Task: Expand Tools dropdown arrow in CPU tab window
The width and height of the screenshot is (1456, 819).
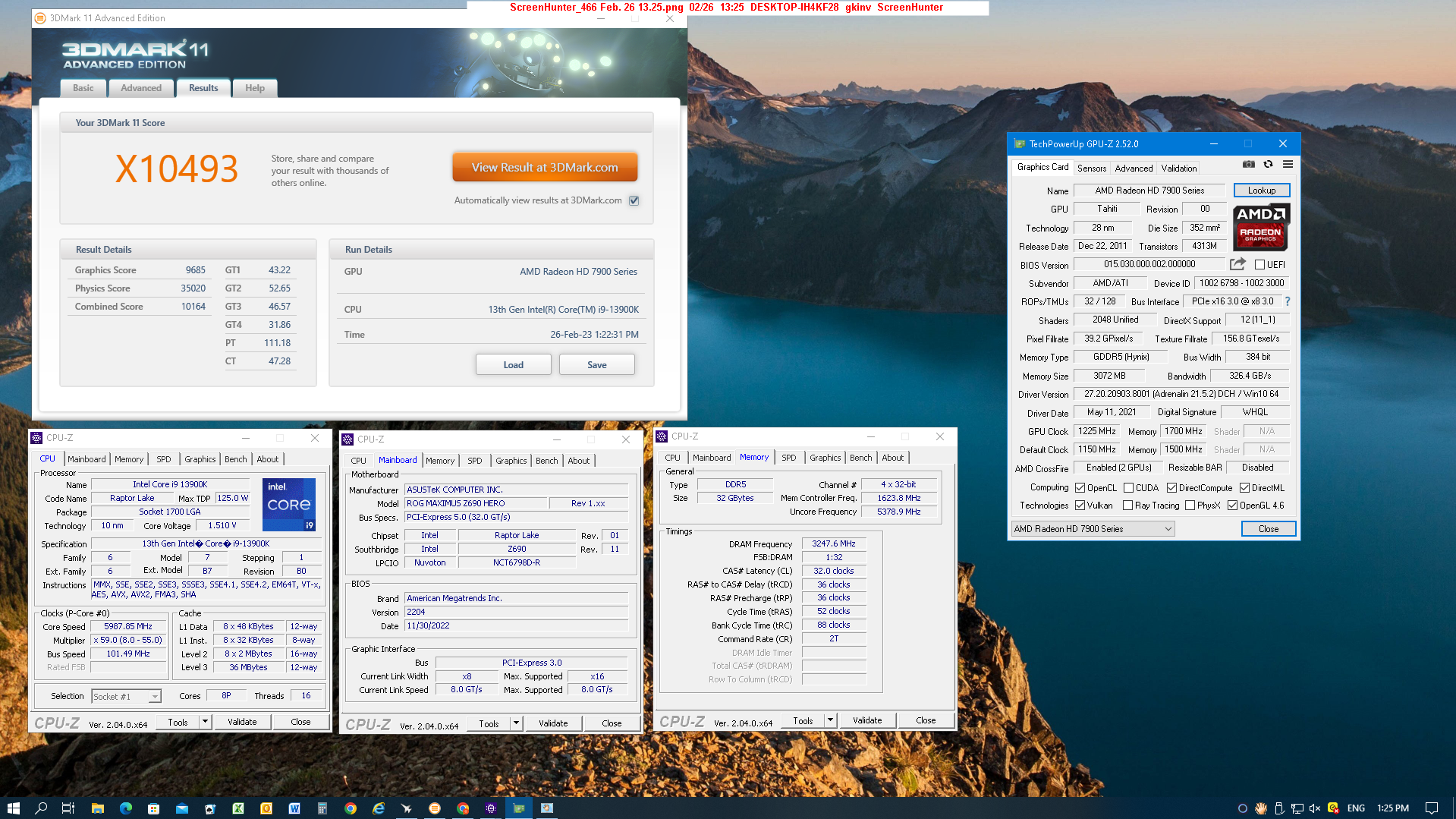Action: click(205, 722)
